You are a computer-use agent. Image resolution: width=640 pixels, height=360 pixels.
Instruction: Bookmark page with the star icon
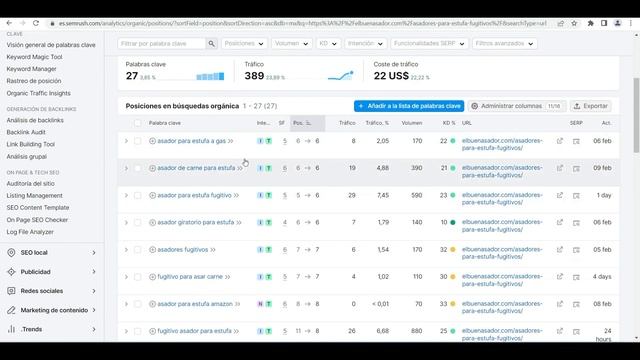(x=574, y=23)
